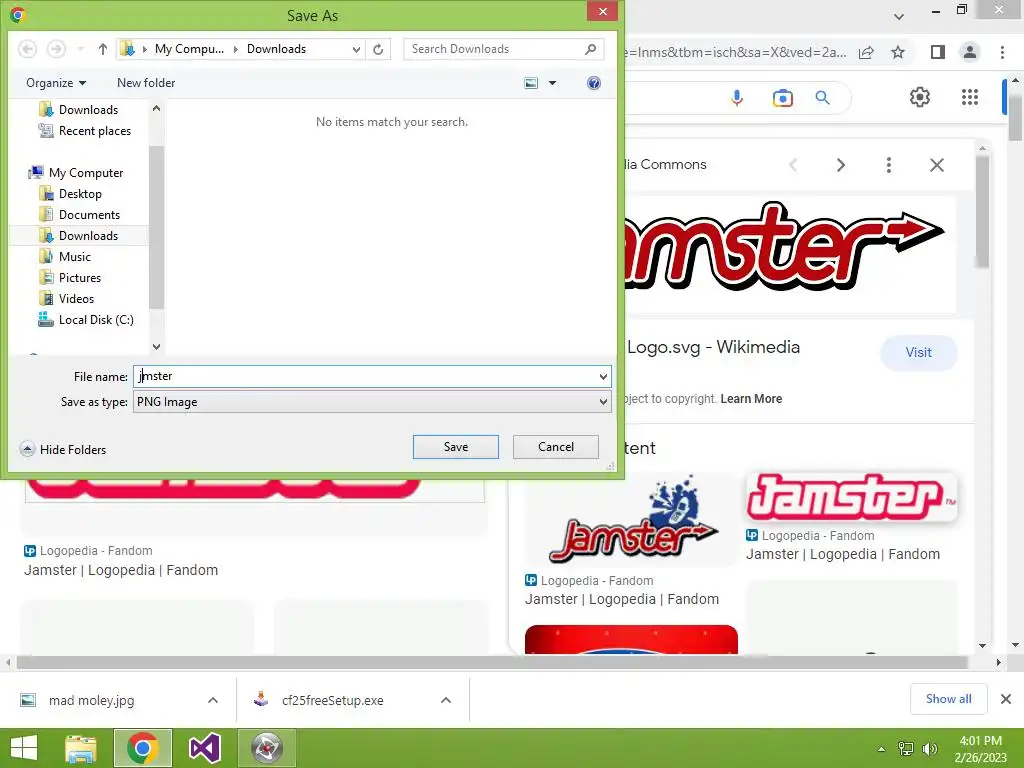Close the image preview panel
The image size is (1024, 768).
coord(936,165)
